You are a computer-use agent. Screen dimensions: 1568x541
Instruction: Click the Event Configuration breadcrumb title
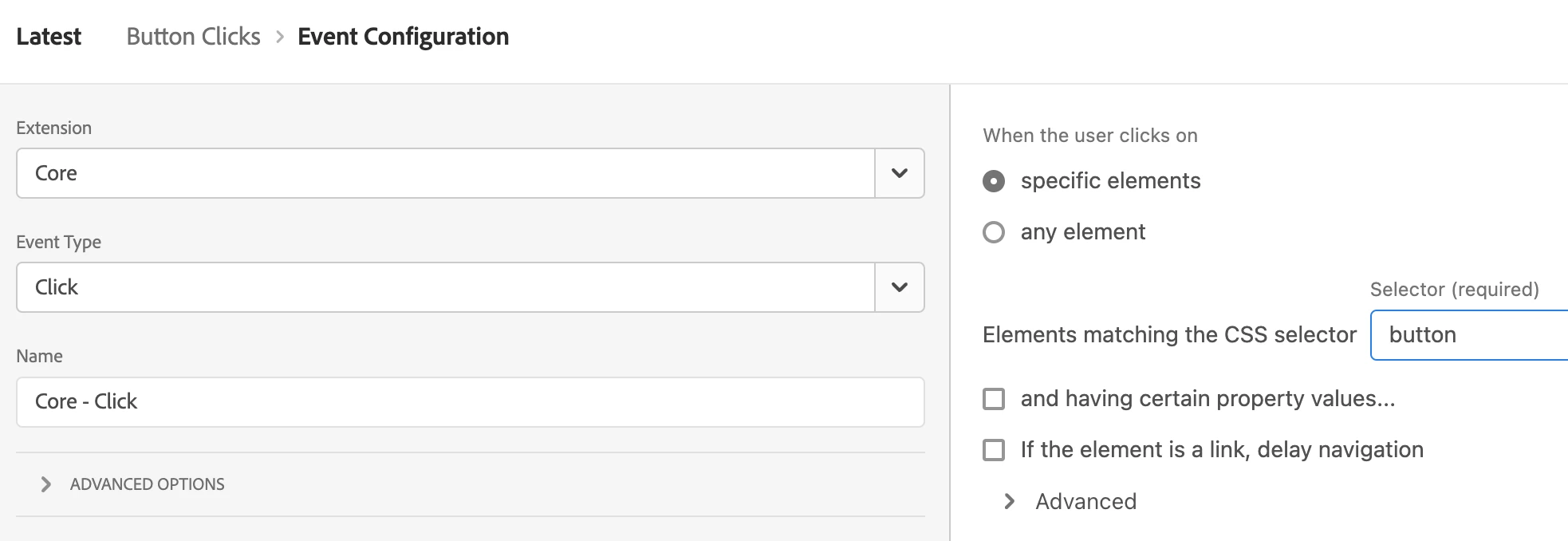click(403, 37)
